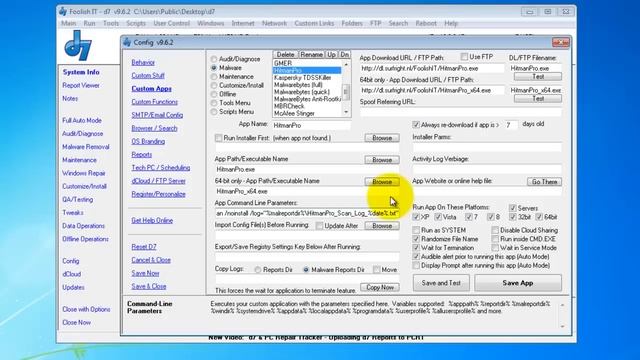Select the Offline radio option
The height and width of the screenshot is (360, 640).
214,94
